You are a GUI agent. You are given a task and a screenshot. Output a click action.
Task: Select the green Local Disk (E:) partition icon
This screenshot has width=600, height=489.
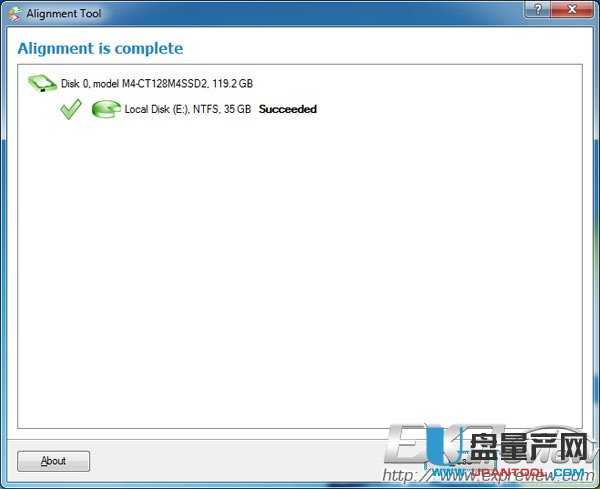click(x=106, y=109)
